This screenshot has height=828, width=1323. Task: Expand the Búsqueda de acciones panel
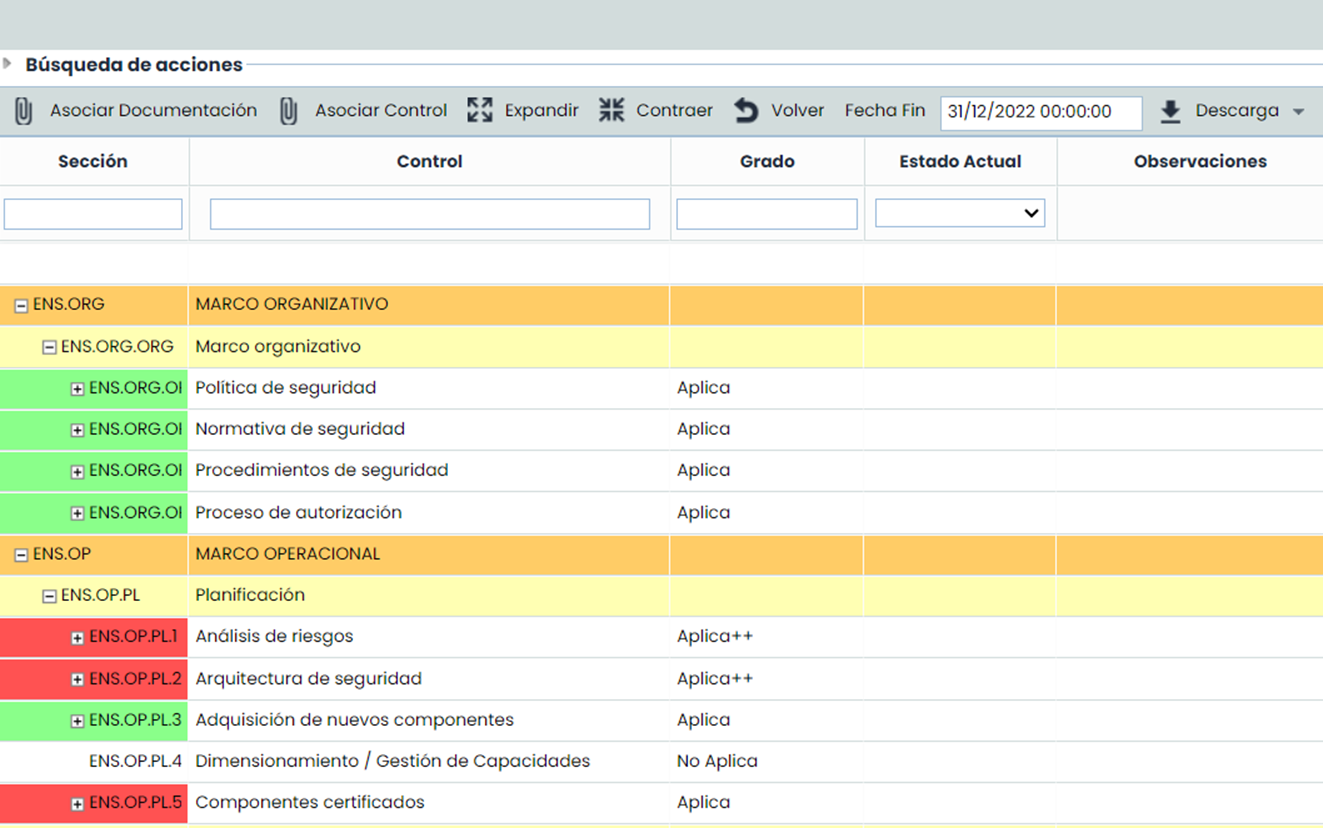click(8, 64)
